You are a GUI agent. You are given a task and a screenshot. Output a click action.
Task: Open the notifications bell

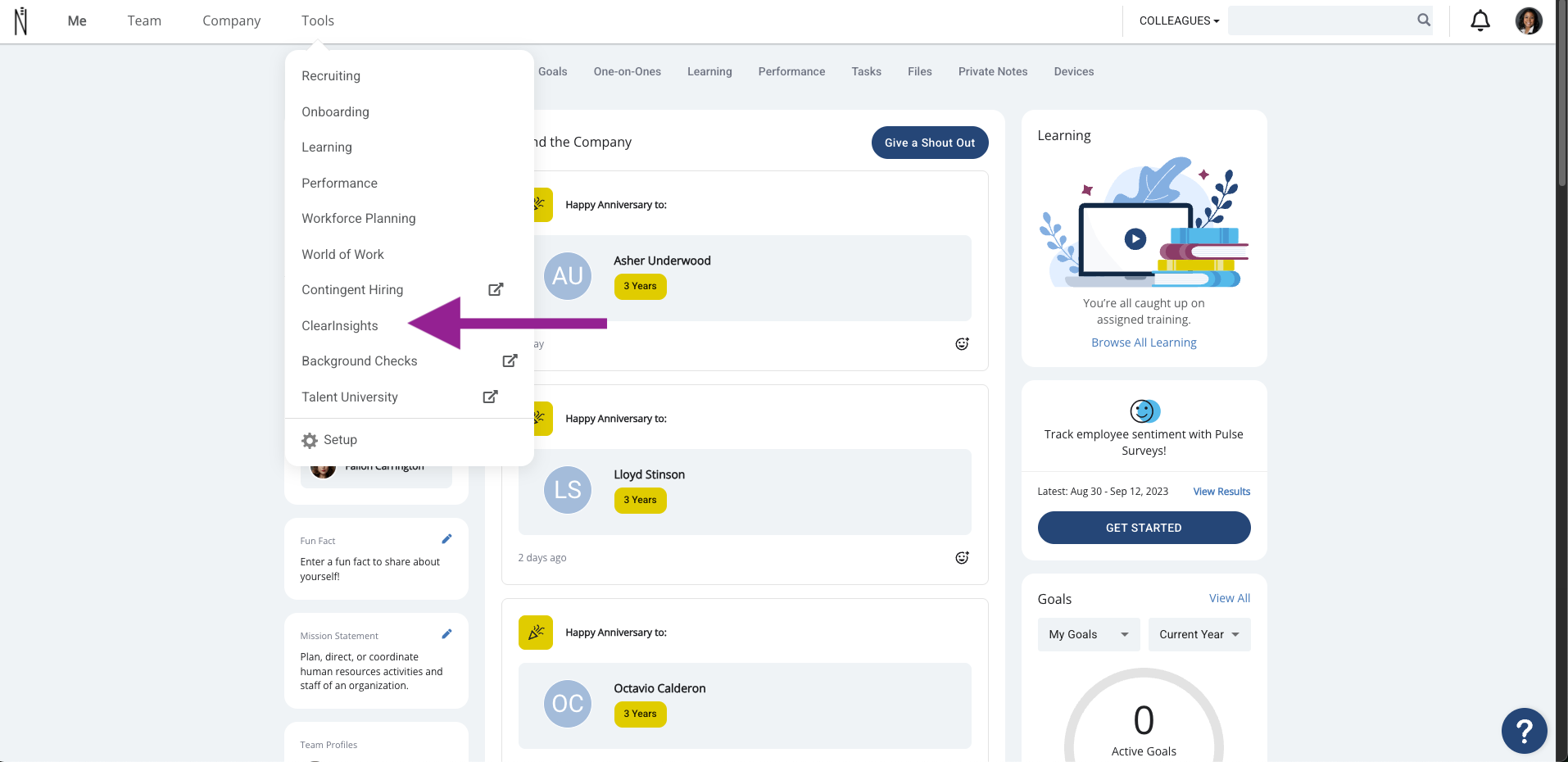1480,20
